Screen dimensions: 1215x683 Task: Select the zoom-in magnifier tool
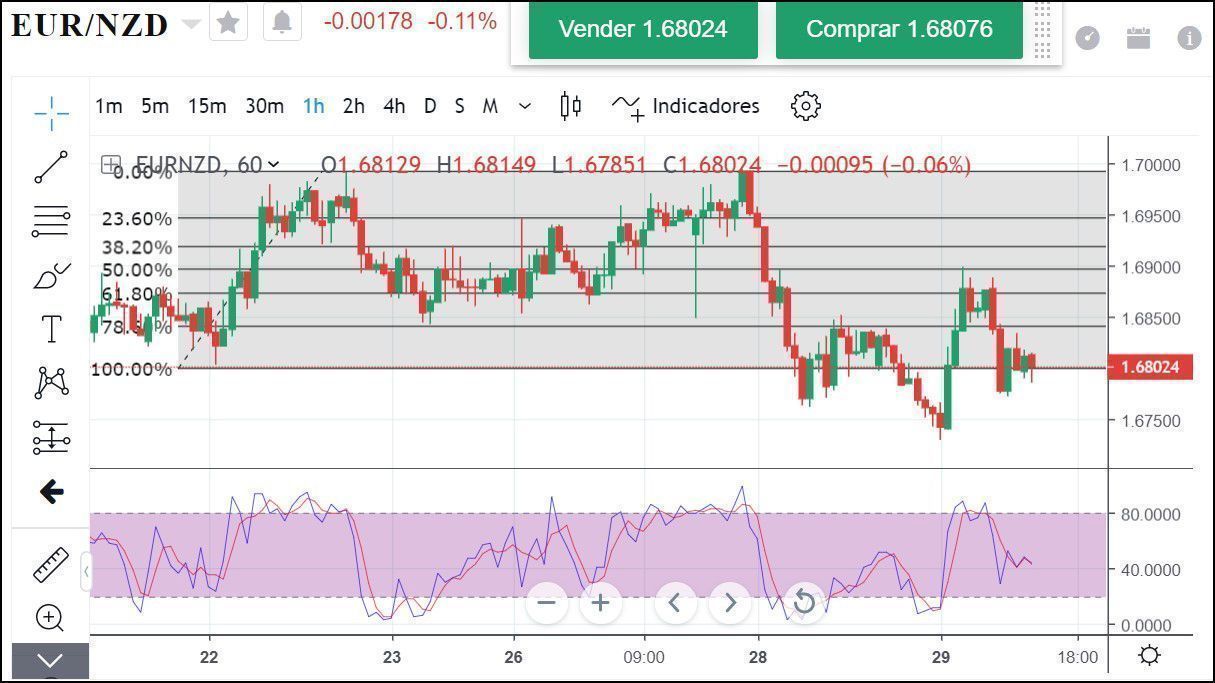coord(50,618)
